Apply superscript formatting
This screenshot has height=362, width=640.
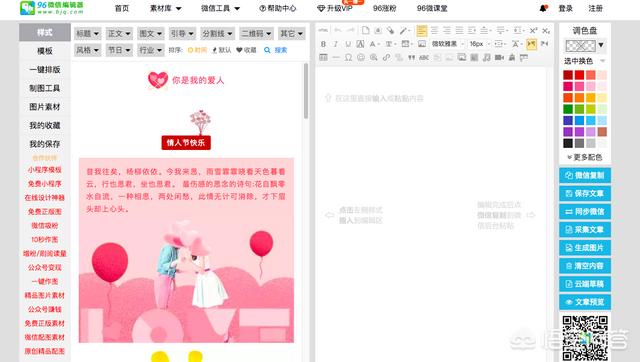tap(533, 31)
